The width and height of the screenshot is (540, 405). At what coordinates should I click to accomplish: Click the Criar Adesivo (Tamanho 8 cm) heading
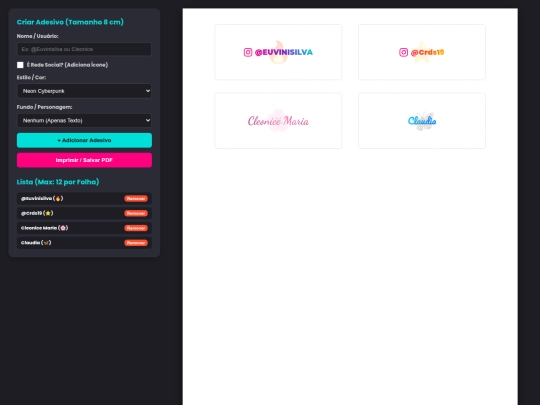(70, 22)
